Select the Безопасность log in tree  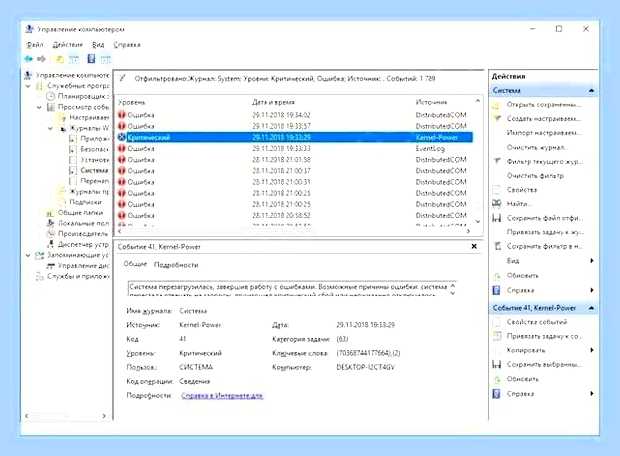(x=95, y=149)
